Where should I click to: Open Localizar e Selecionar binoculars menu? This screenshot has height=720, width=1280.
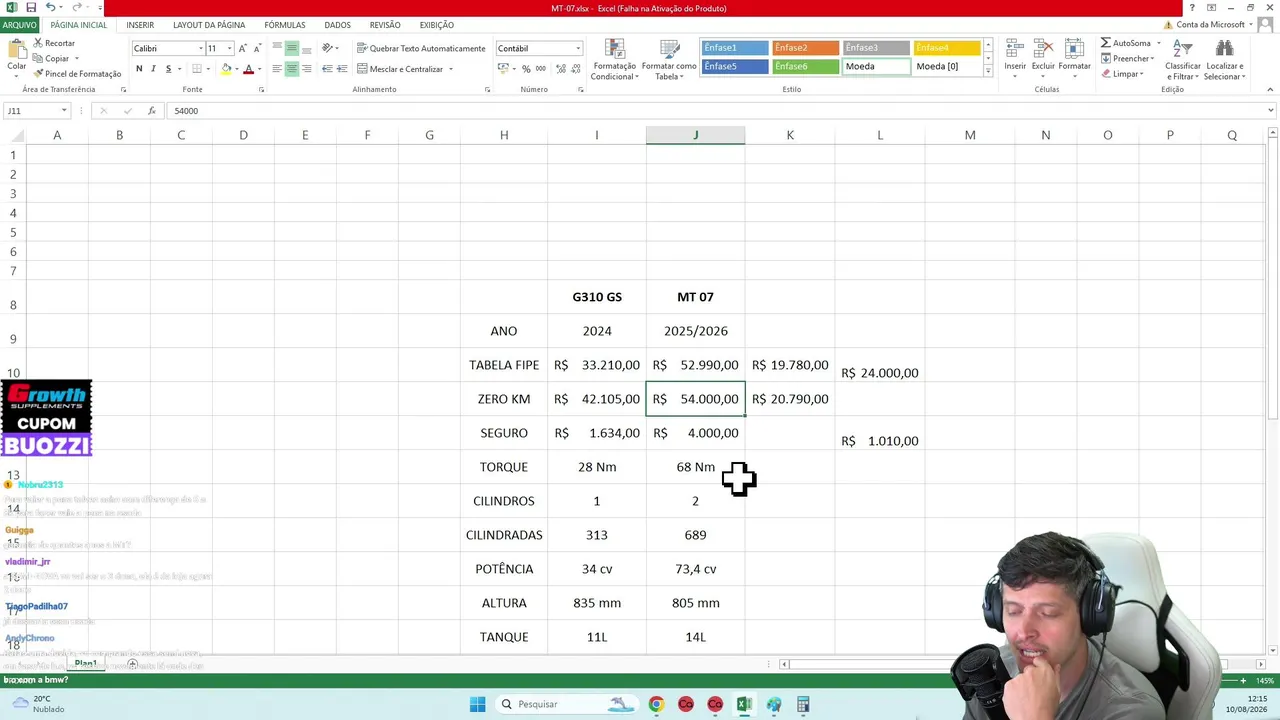coord(1224,60)
